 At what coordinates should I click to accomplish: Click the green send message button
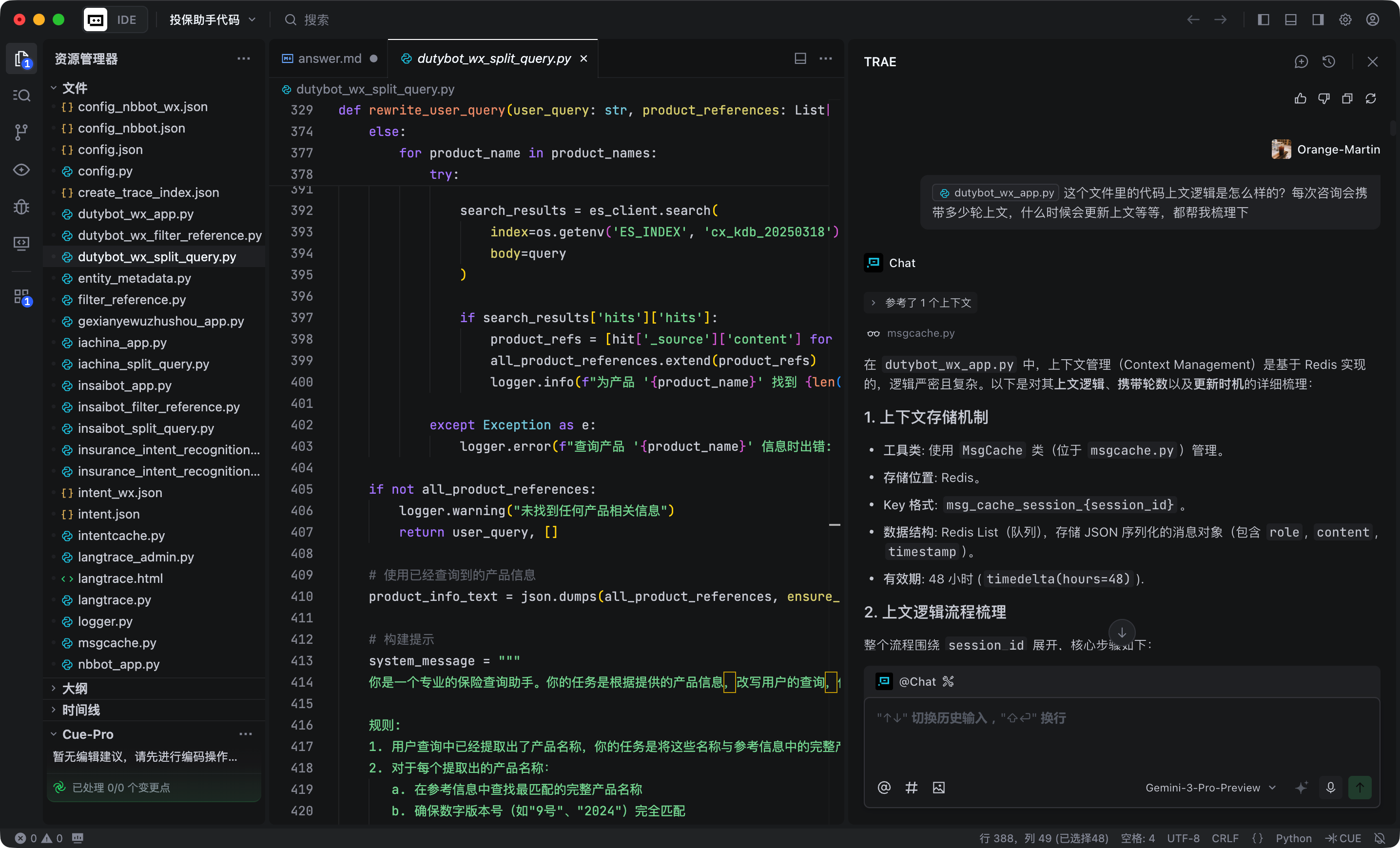1360,787
